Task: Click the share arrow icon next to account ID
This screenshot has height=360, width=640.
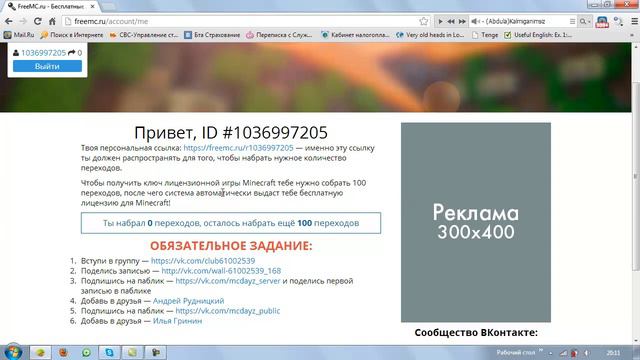Action: (x=71, y=53)
